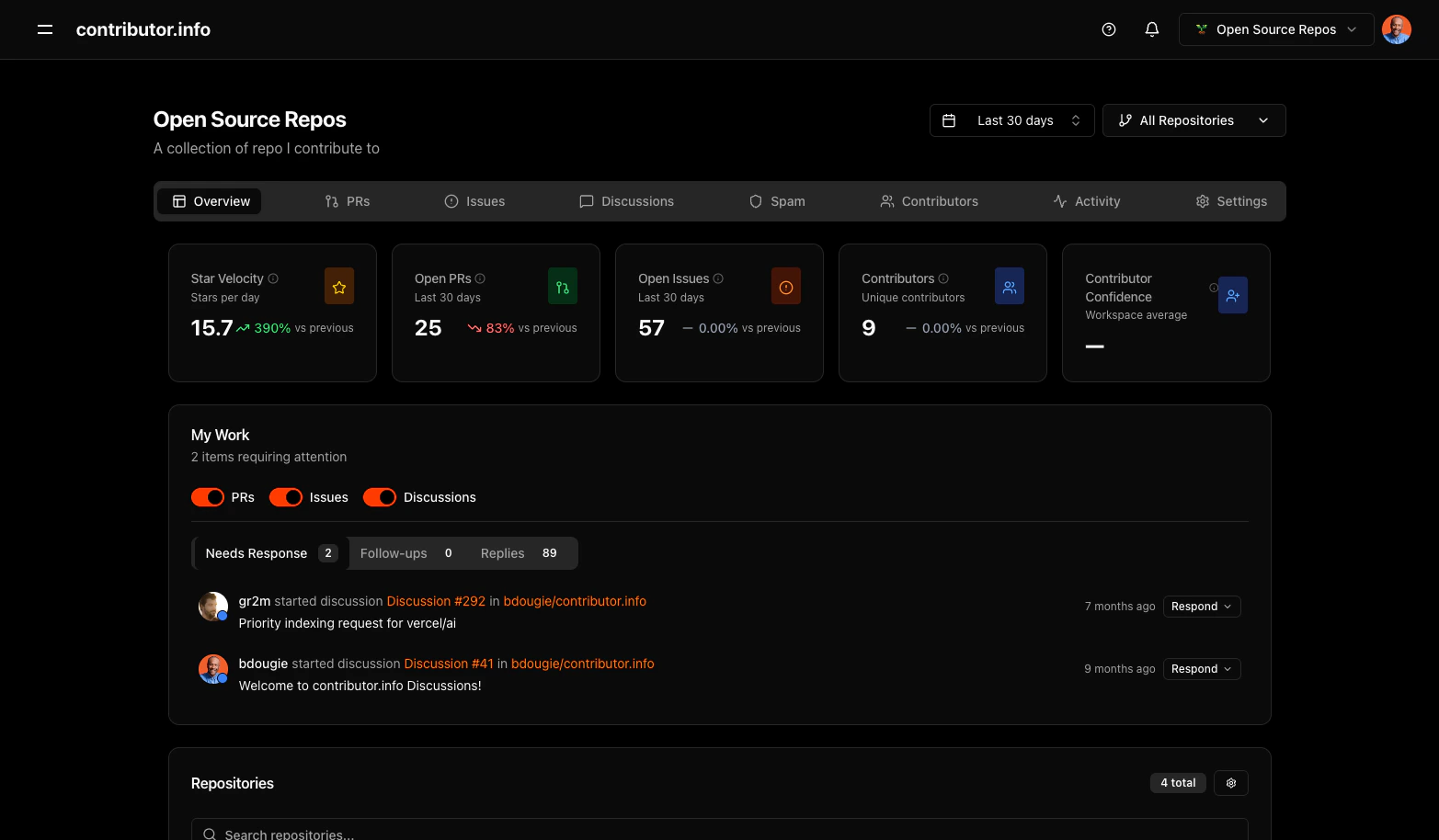
Task: Open the hamburger menu icon
Action: tap(44, 28)
